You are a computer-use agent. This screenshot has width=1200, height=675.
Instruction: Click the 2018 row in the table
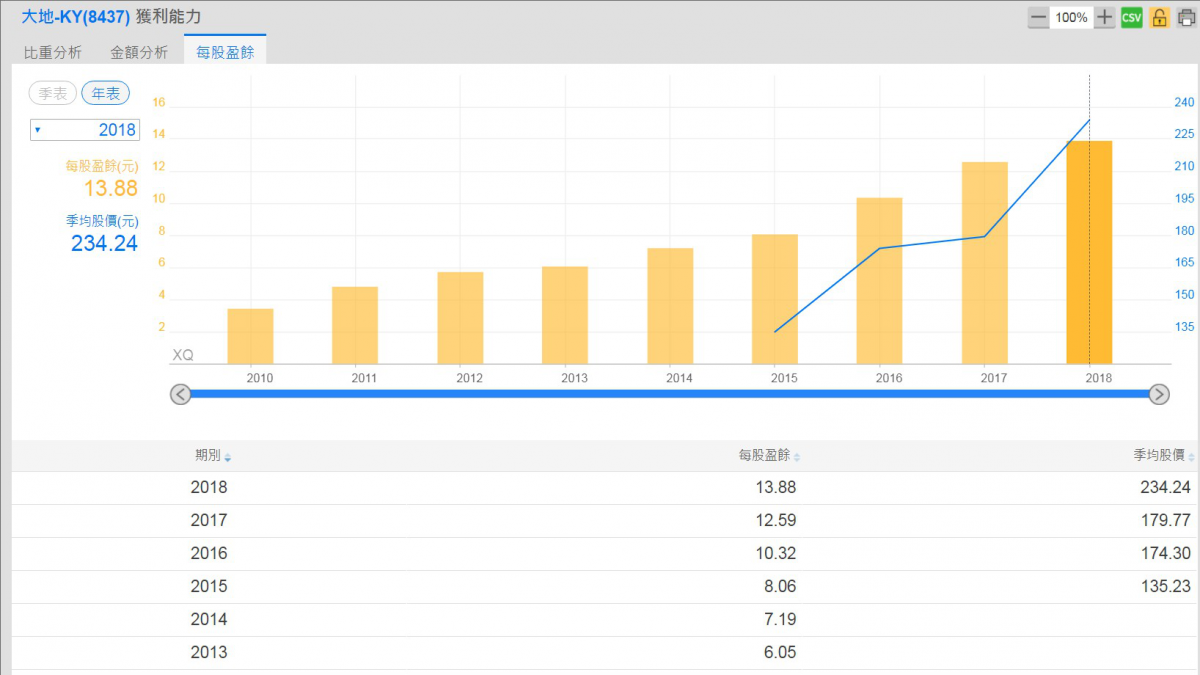tap(606, 488)
